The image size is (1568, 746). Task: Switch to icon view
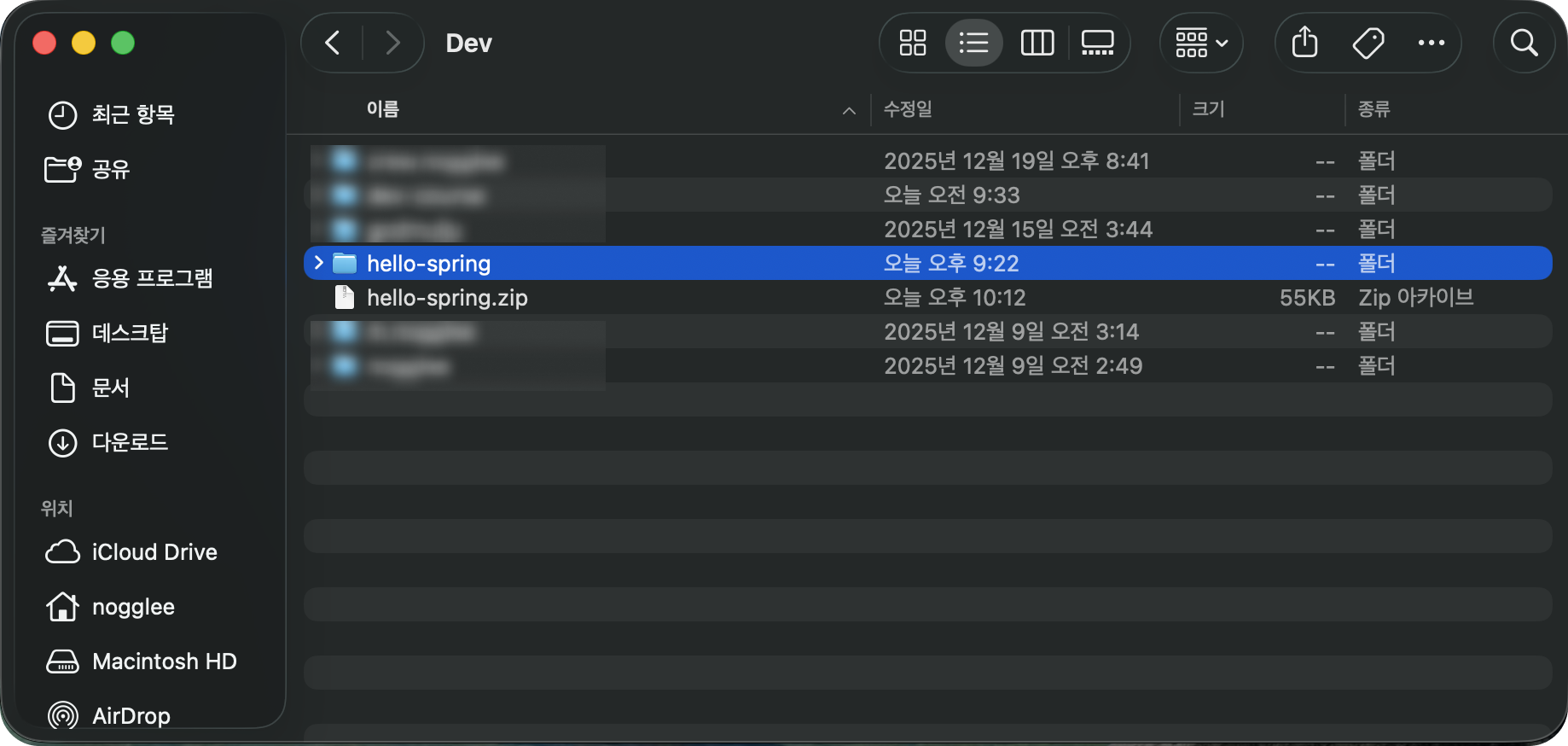911,43
